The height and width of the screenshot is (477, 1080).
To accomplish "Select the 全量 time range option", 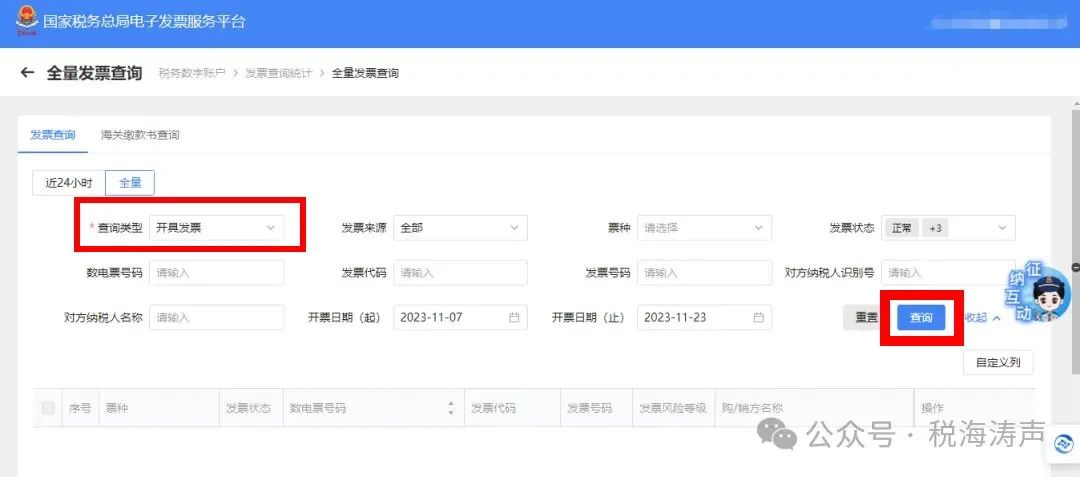I will [x=130, y=183].
